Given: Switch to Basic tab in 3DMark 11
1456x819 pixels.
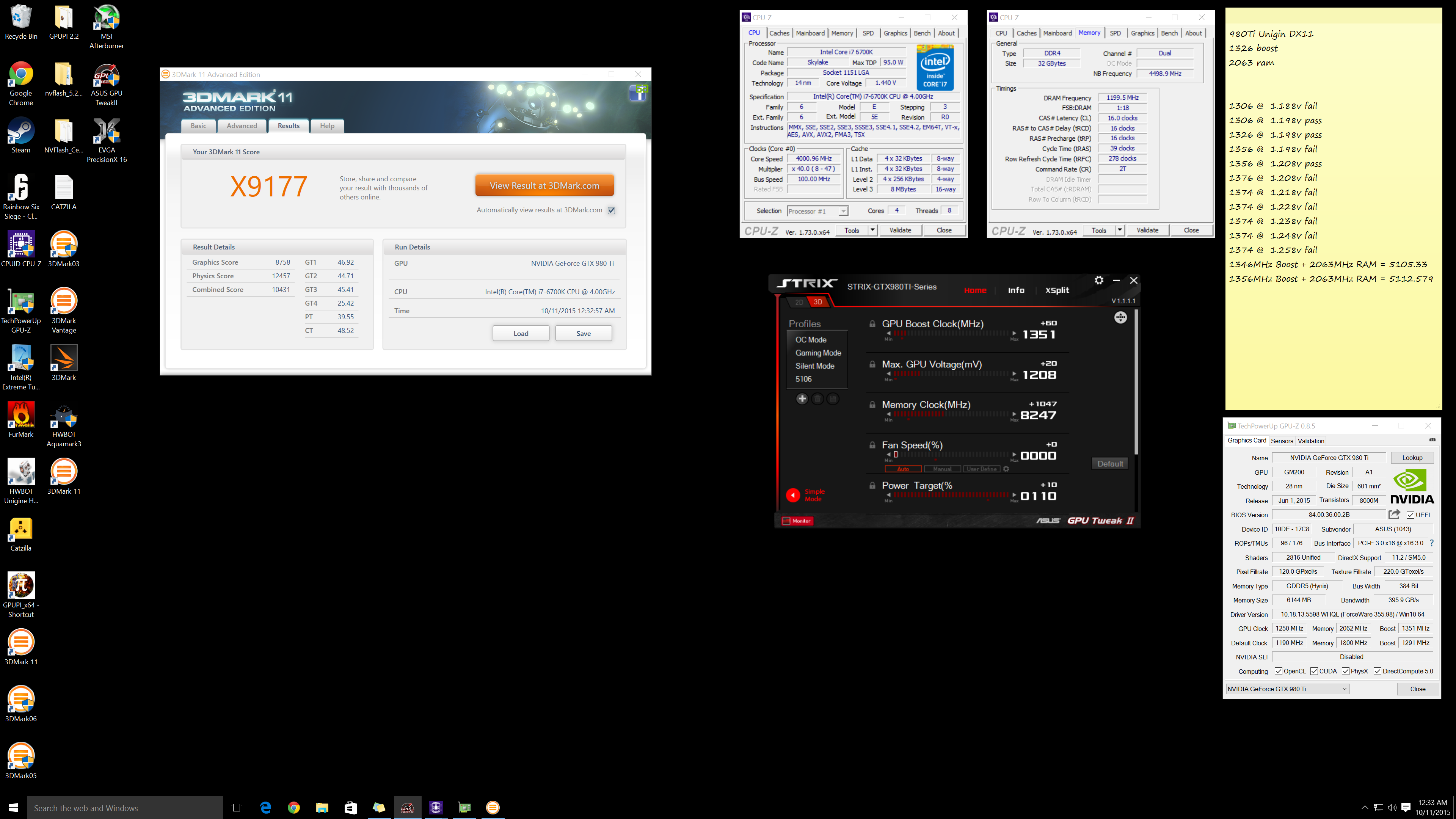Looking at the screenshot, I should coord(198,126).
